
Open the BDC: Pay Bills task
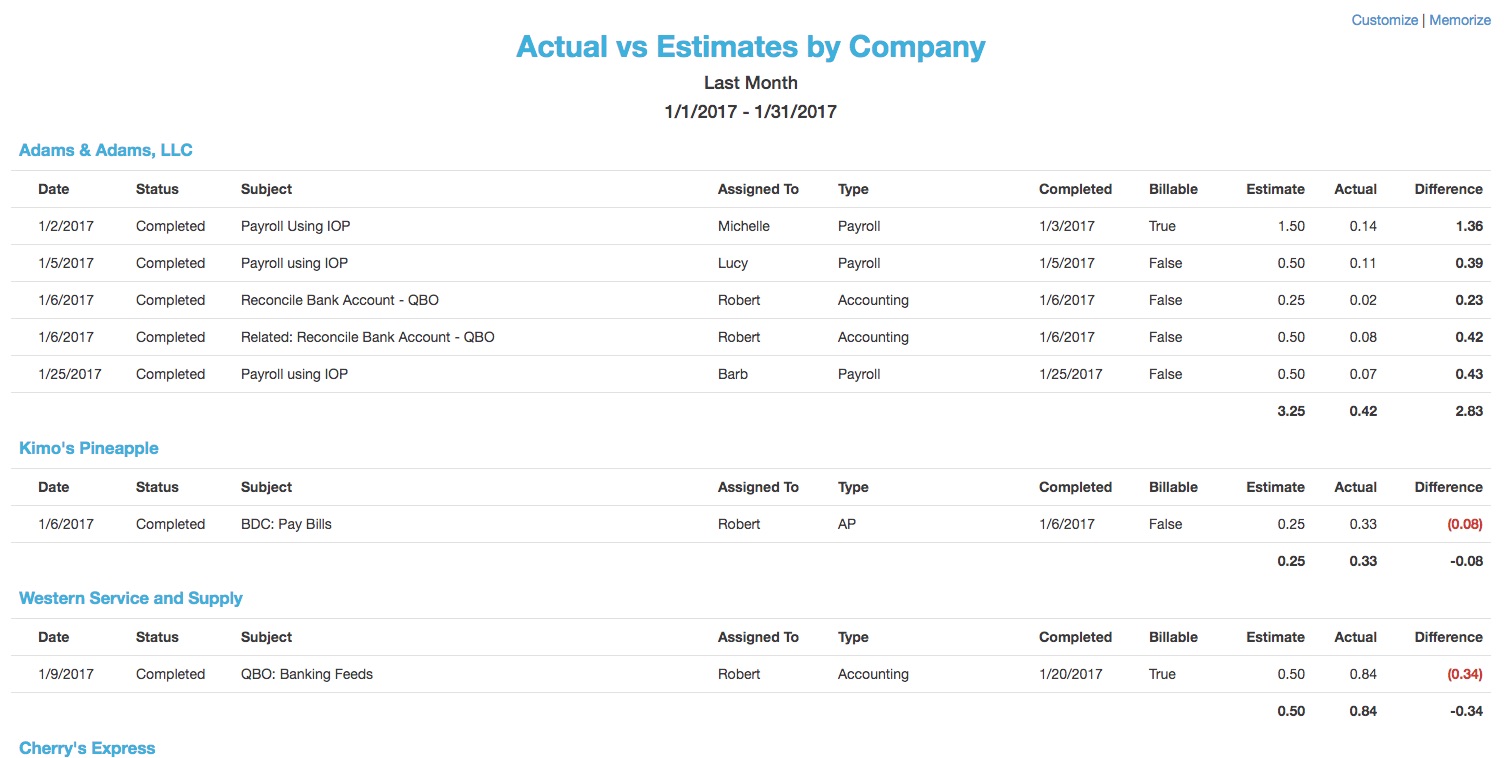tap(751, 524)
